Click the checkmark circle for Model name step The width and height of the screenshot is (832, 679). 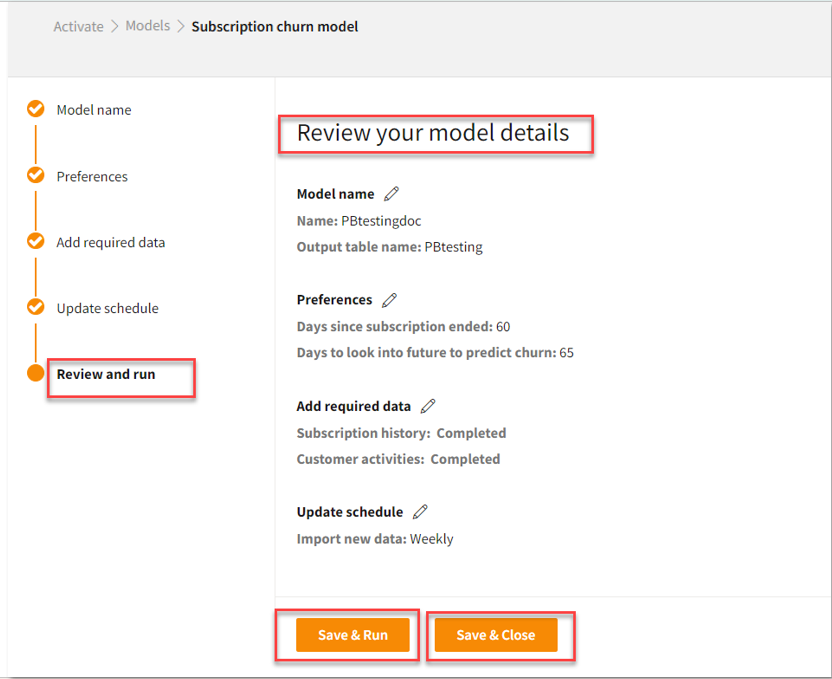pyautogui.click(x=36, y=109)
